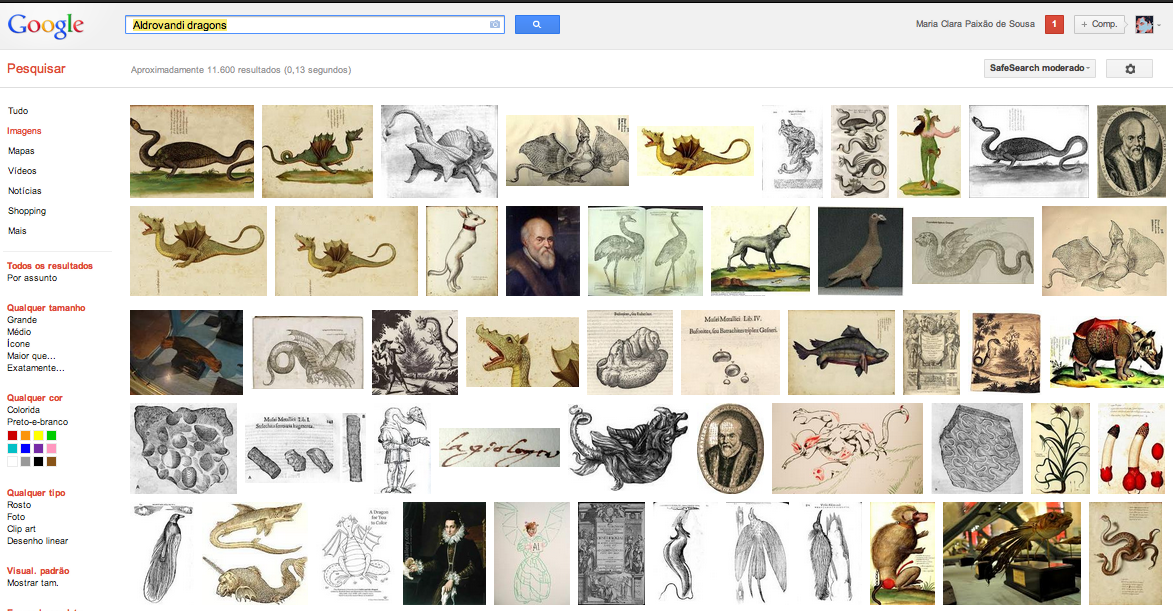Image resolution: width=1173 pixels, height=611 pixels.
Task: Select the red color filter swatch
Action: pos(12,436)
